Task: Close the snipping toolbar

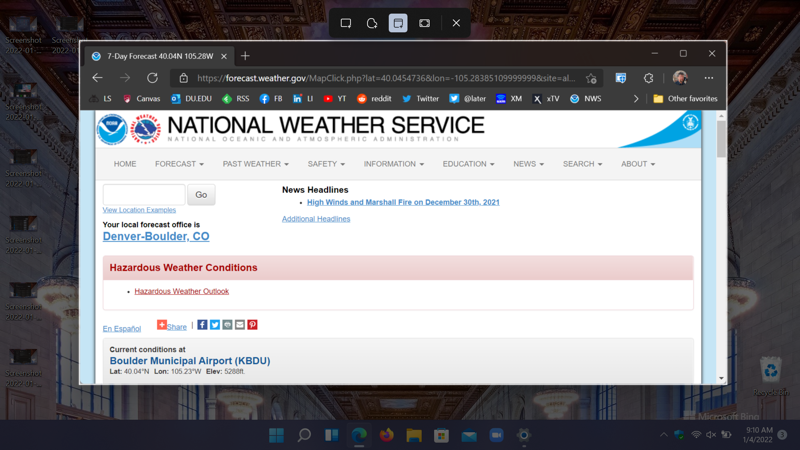Action: [456, 23]
